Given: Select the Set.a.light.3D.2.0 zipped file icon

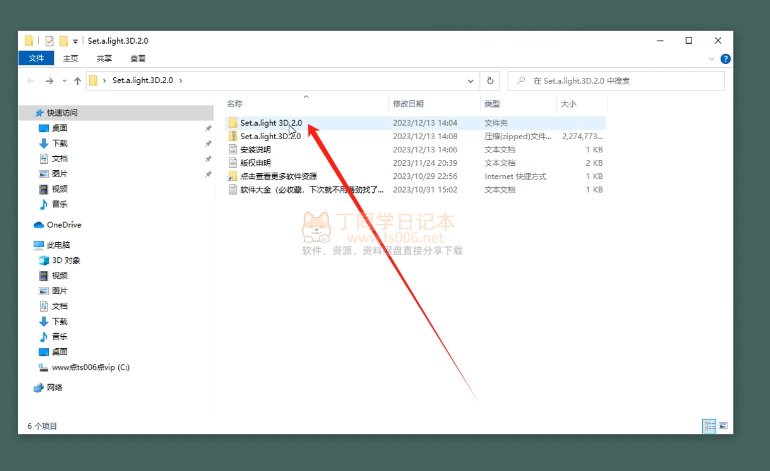Looking at the screenshot, I should point(233,136).
